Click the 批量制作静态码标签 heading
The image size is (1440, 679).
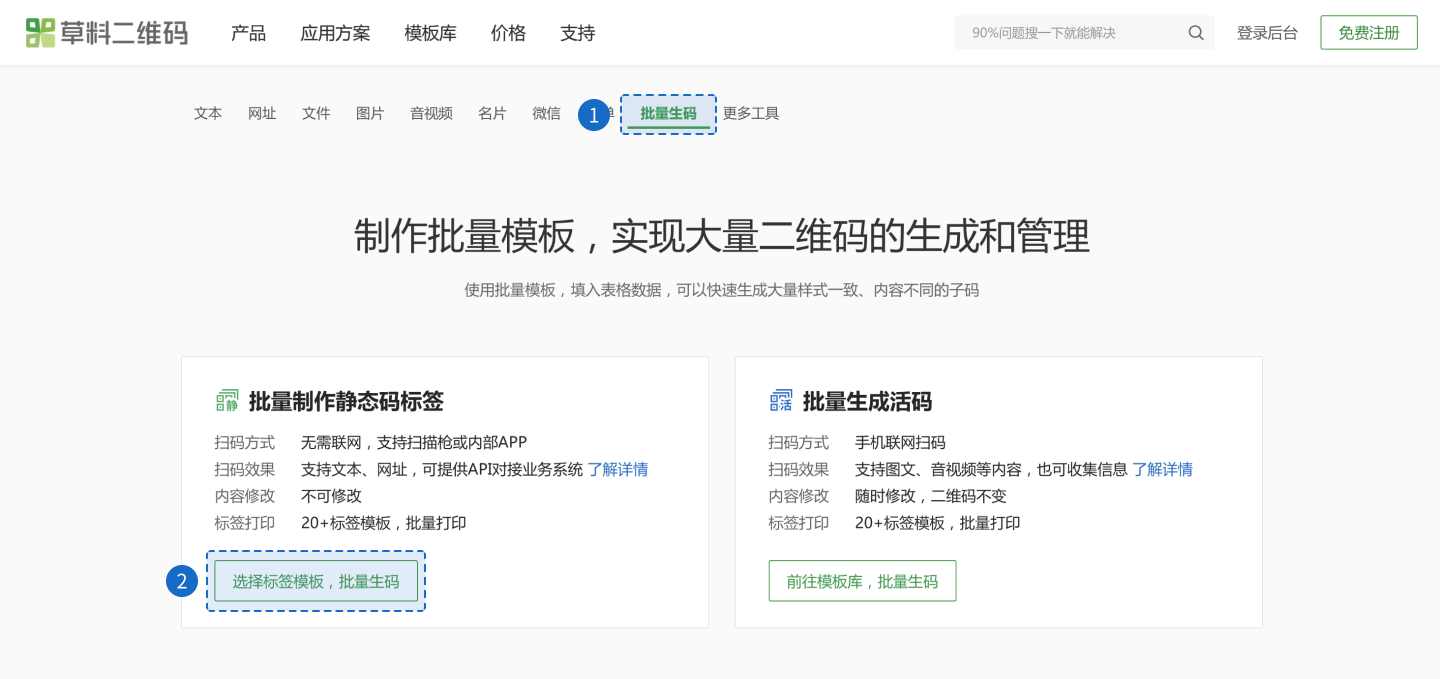tap(346, 402)
